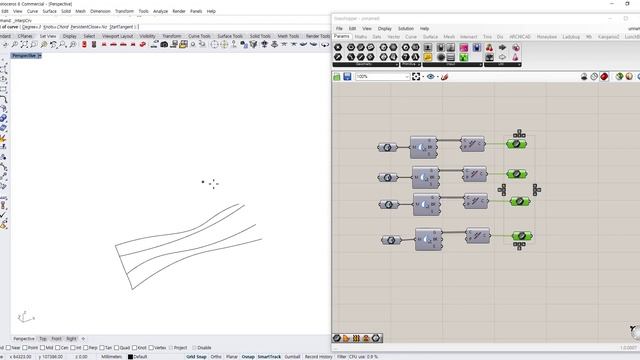The image size is (640, 360).
Task: Click the camera capture icon in Rhino toolbar
Action: (x=164, y=44)
